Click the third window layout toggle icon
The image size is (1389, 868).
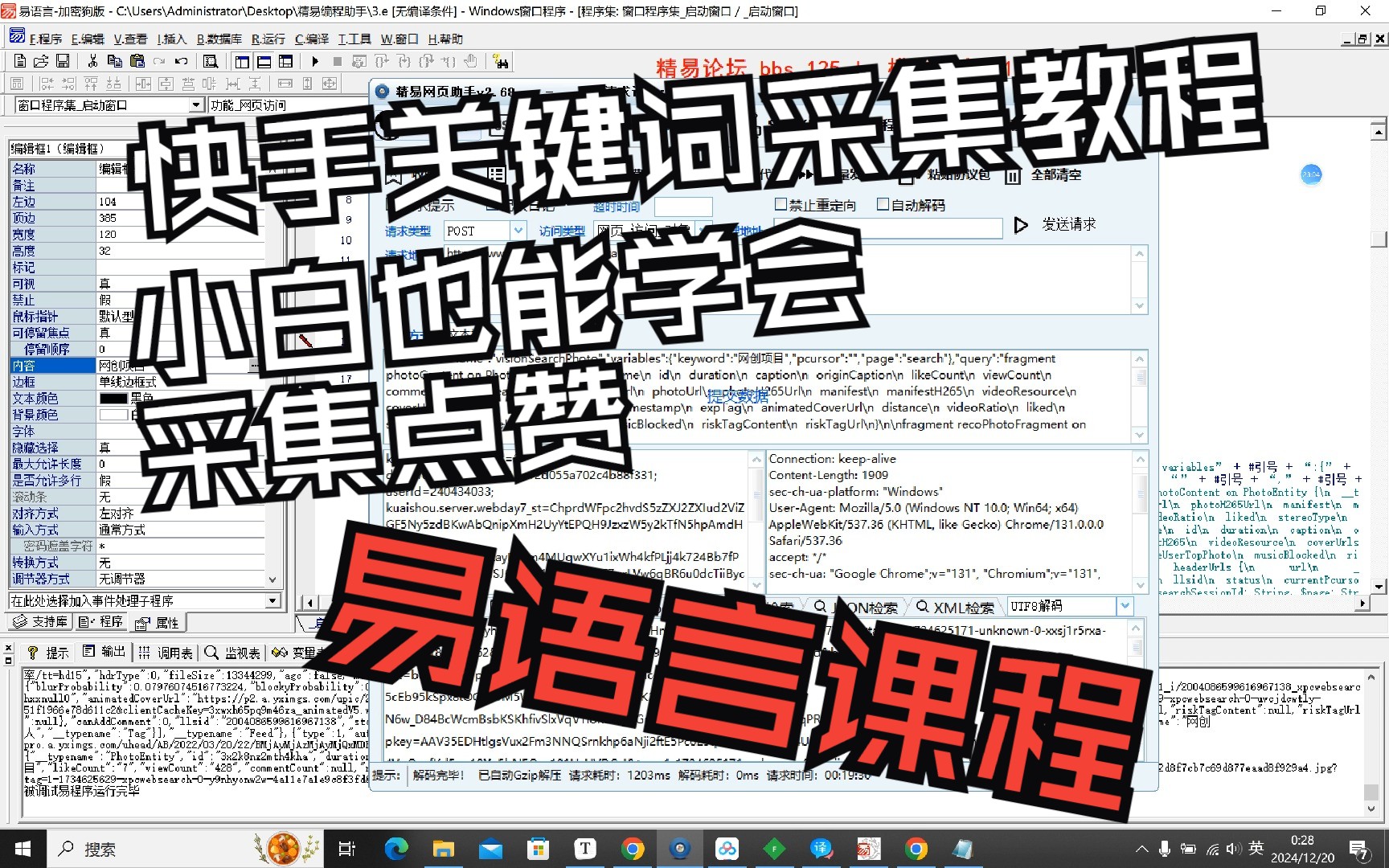pyautogui.click(x=285, y=61)
